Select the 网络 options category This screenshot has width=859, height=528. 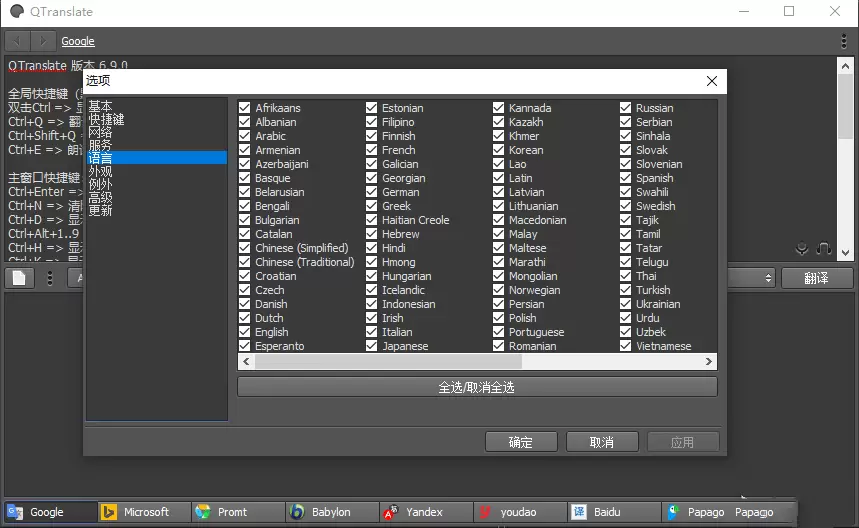[156, 132]
